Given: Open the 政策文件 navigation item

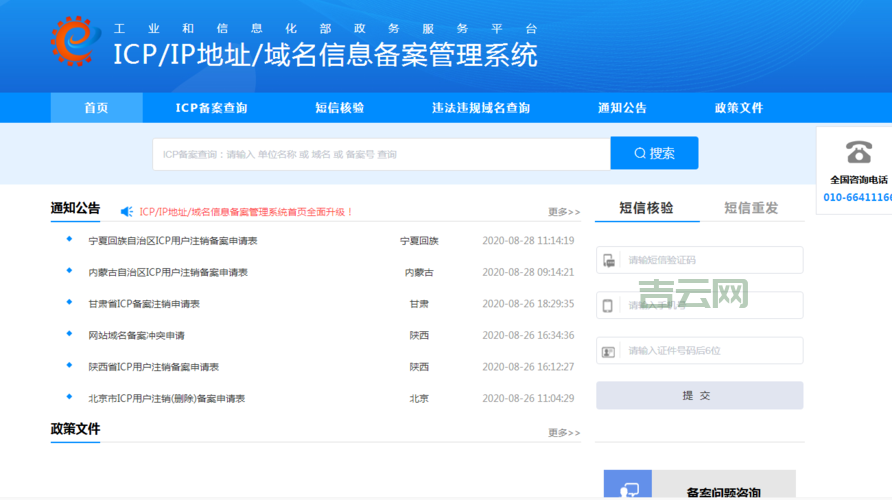Looking at the screenshot, I should click(738, 108).
